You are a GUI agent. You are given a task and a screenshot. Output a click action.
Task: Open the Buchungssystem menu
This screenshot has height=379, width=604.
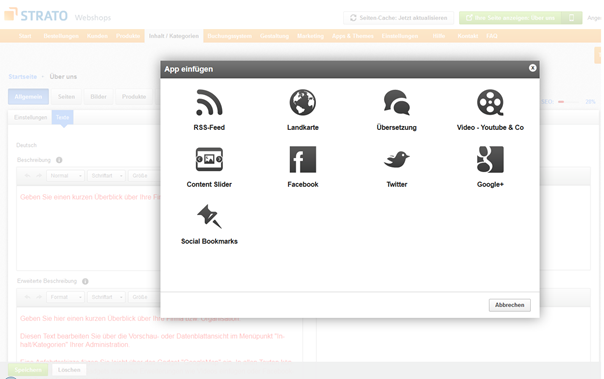[230, 36]
